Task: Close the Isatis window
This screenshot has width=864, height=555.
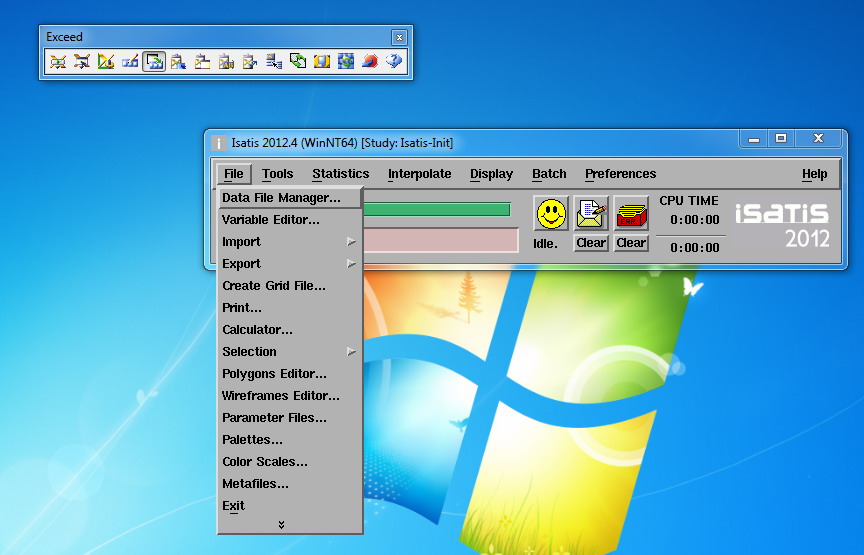Action: pyautogui.click(x=818, y=139)
